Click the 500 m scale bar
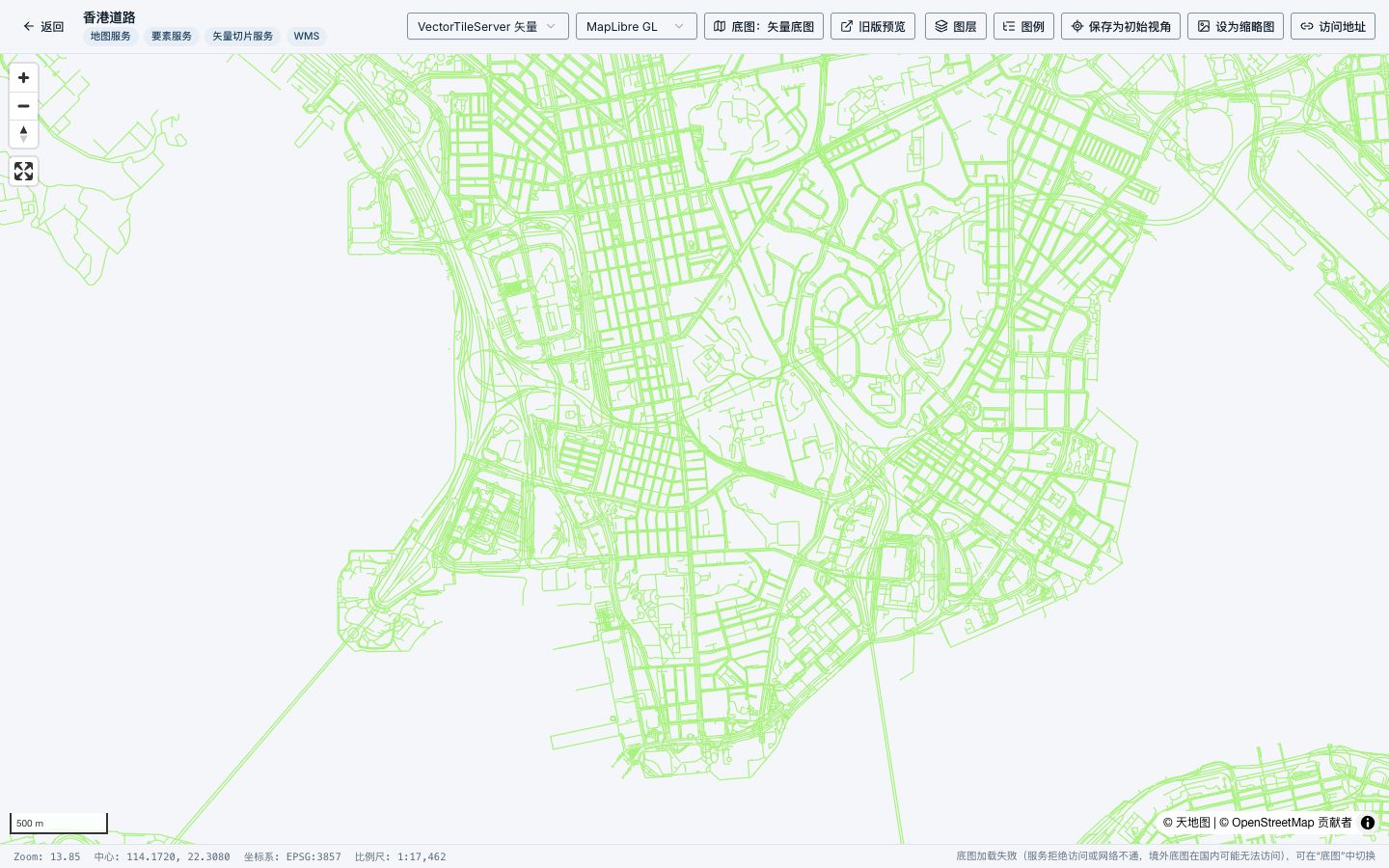Viewport: 1389px width, 868px height. [x=59, y=823]
